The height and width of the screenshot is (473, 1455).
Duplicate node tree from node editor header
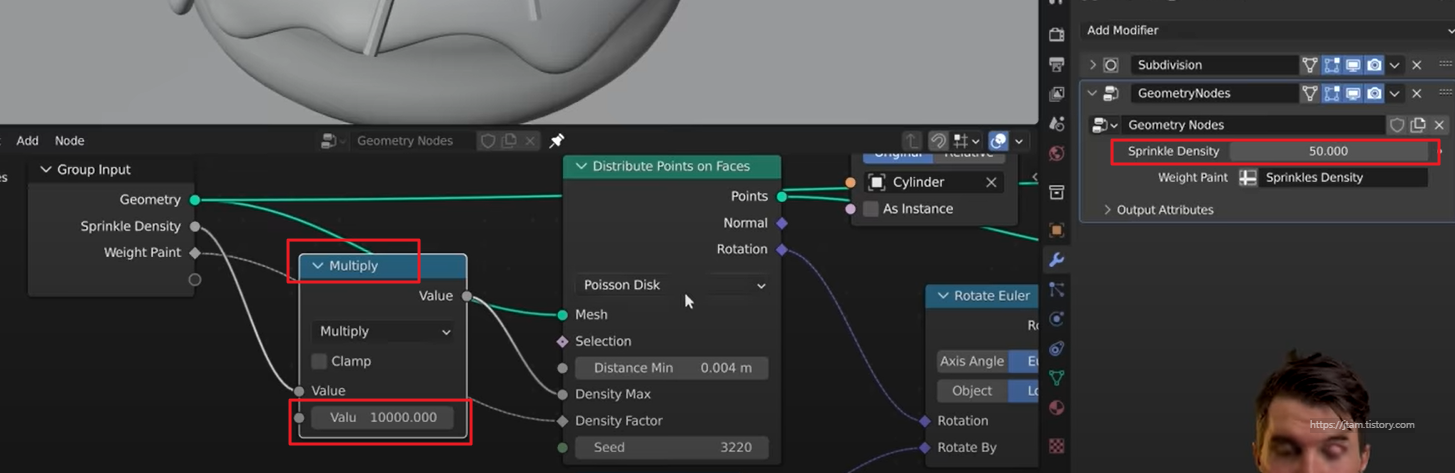click(509, 141)
